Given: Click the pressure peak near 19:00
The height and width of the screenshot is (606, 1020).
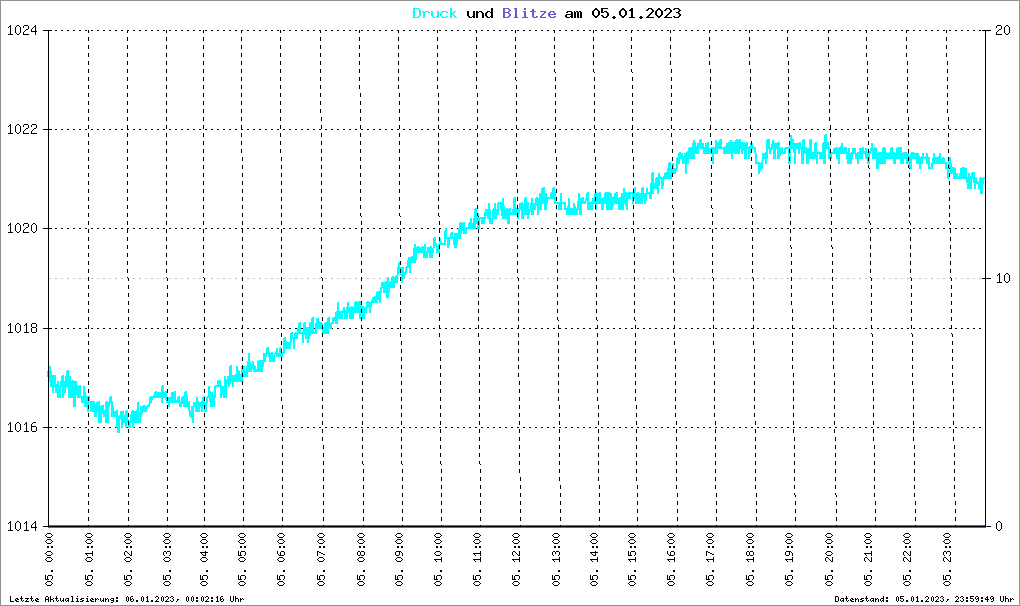Looking at the screenshot, I should [x=791, y=138].
